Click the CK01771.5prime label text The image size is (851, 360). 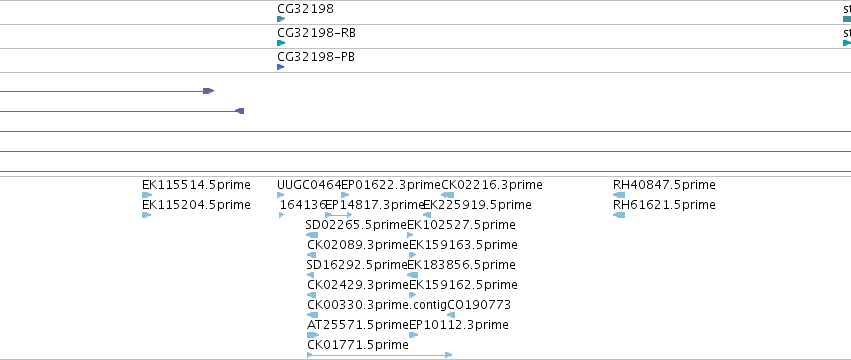[358, 345]
